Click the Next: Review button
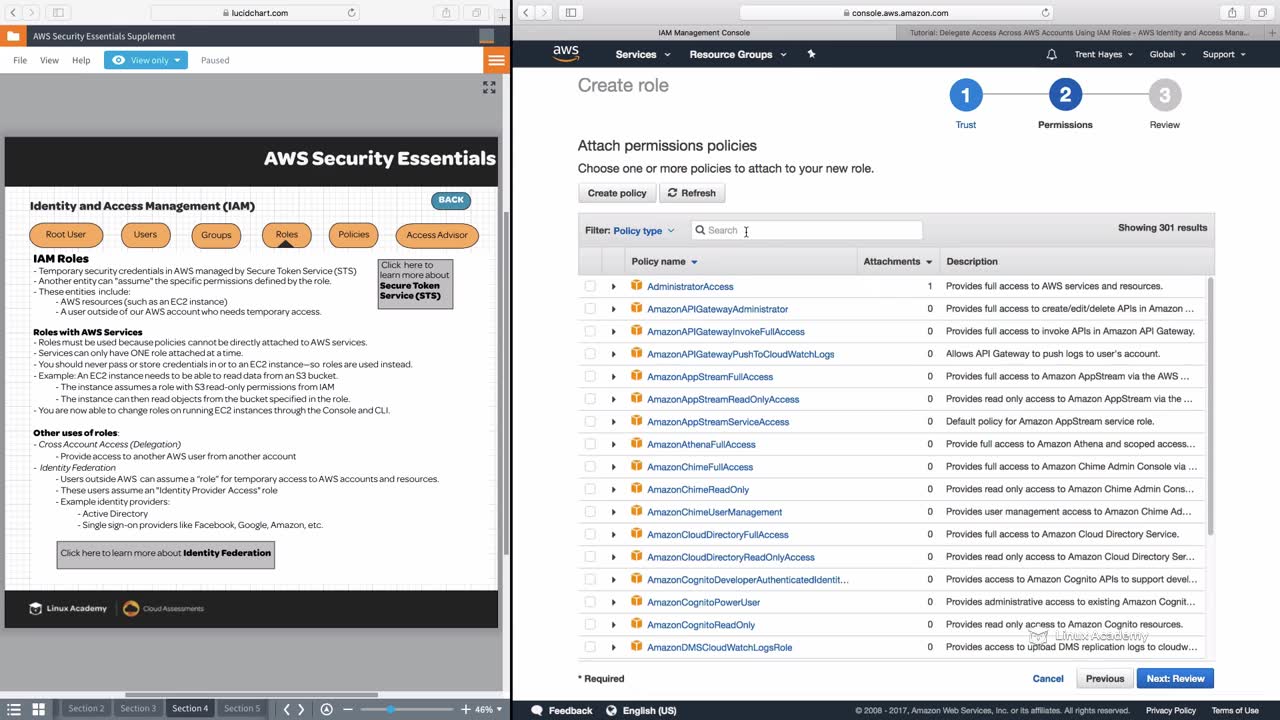Viewport: 1280px width, 720px height. point(1175,679)
